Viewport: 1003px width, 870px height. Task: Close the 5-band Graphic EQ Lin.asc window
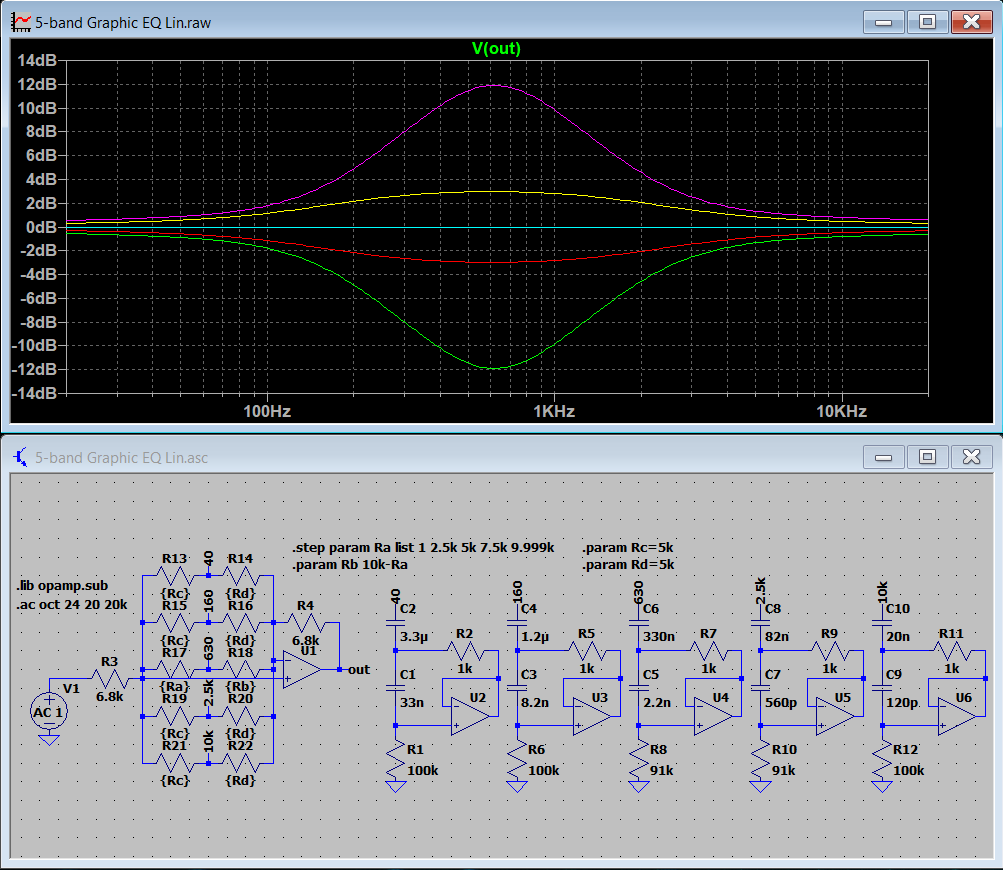pyautogui.click(x=971, y=457)
